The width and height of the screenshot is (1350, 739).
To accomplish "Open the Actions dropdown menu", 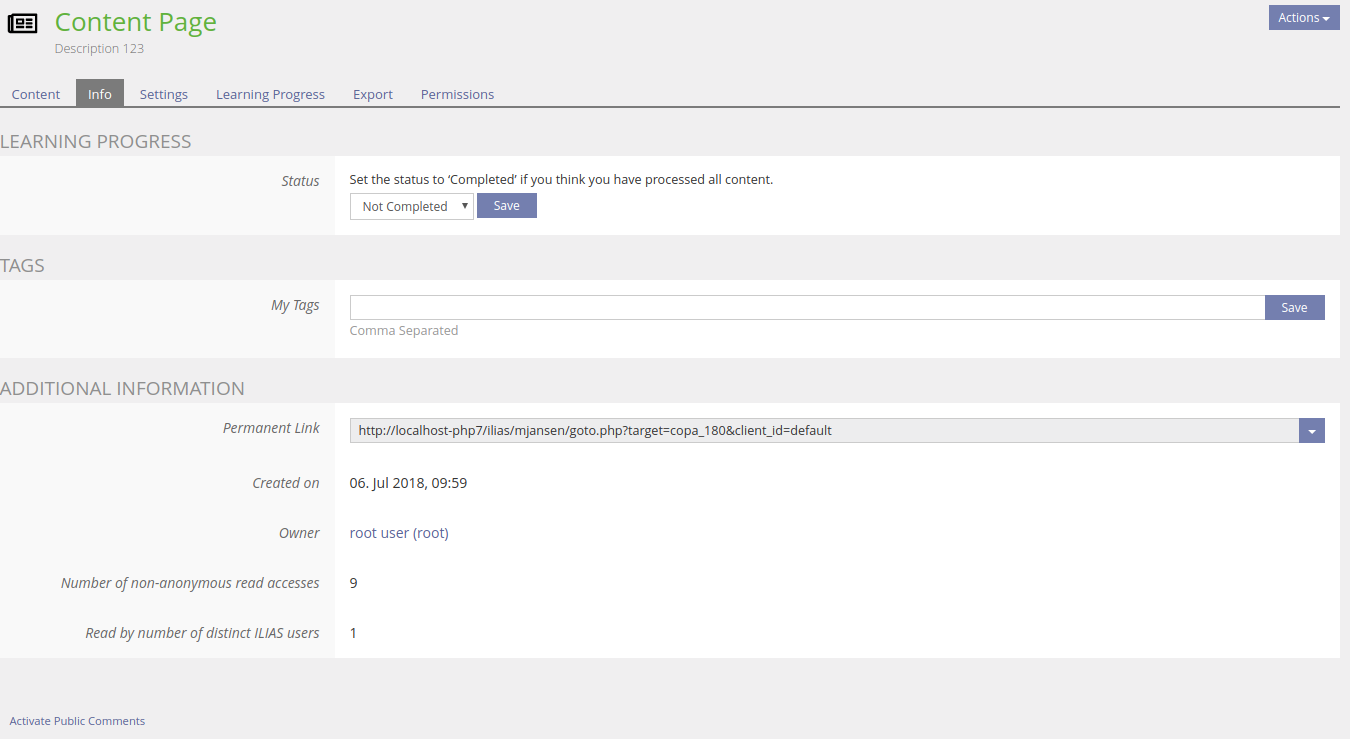I will [1303, 18].
